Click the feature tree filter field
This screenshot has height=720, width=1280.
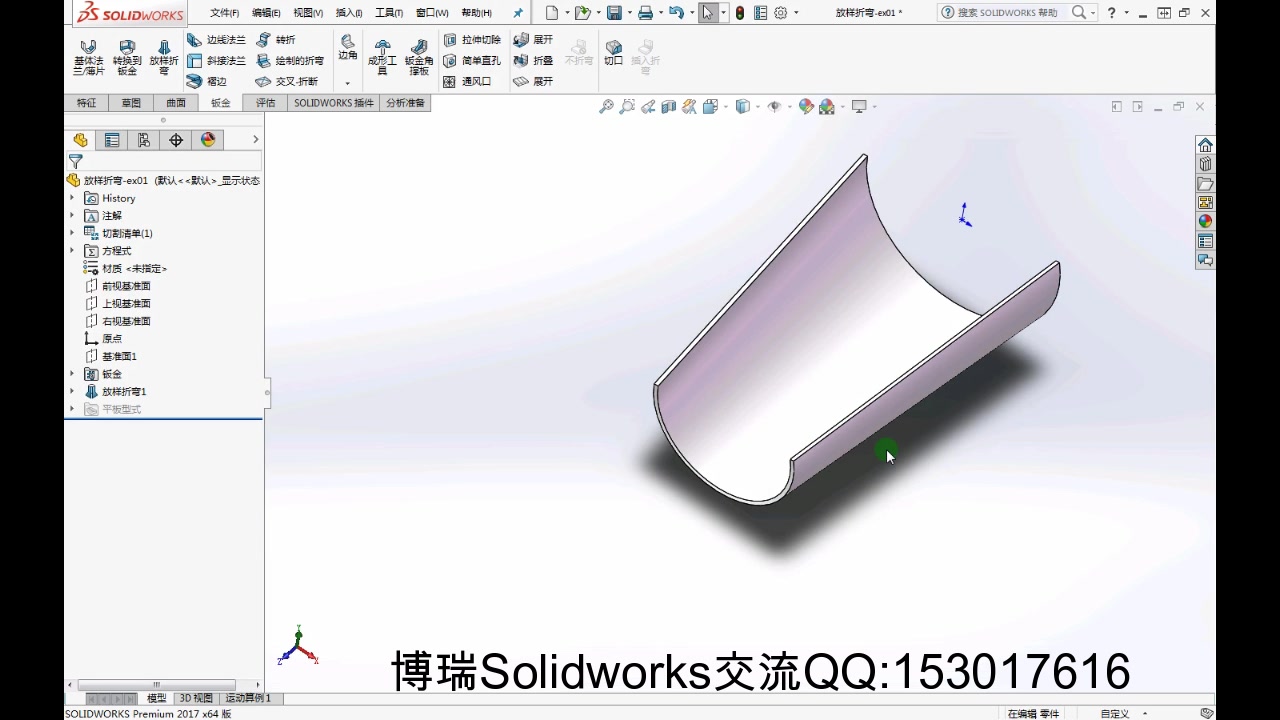click(x=164, y=161)
